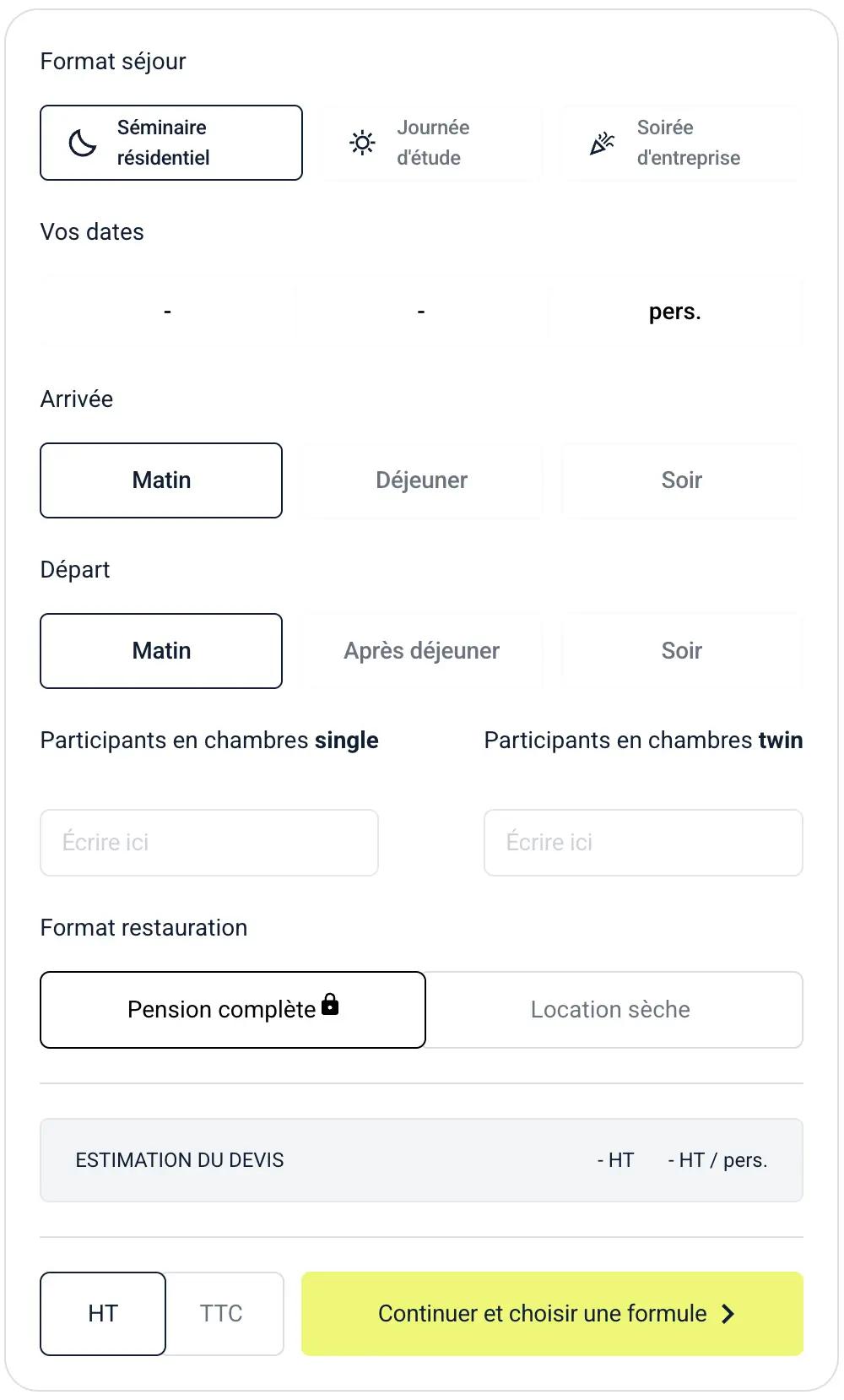Image resolution: width=844 pixels, height=1400 pixels.
Task: Switch format séjour to Soirée d'entreprise
Action: pyautogui.click(x=681, y=142)
